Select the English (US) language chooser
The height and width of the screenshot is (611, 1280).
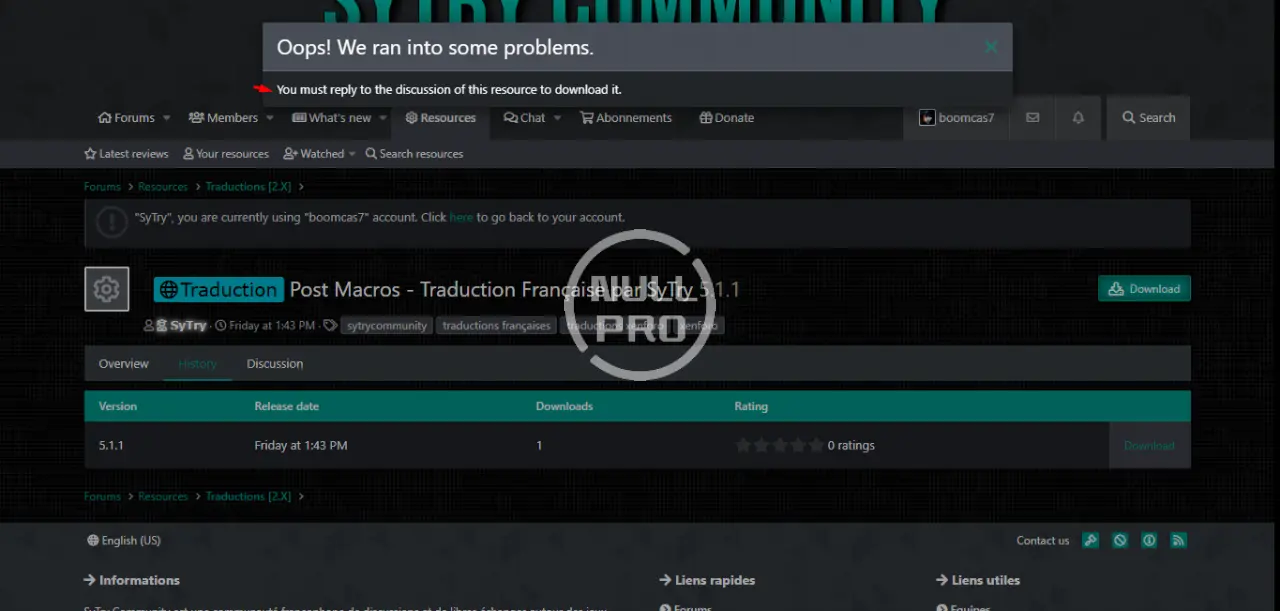pyautogui.click(x=124, y=541)
